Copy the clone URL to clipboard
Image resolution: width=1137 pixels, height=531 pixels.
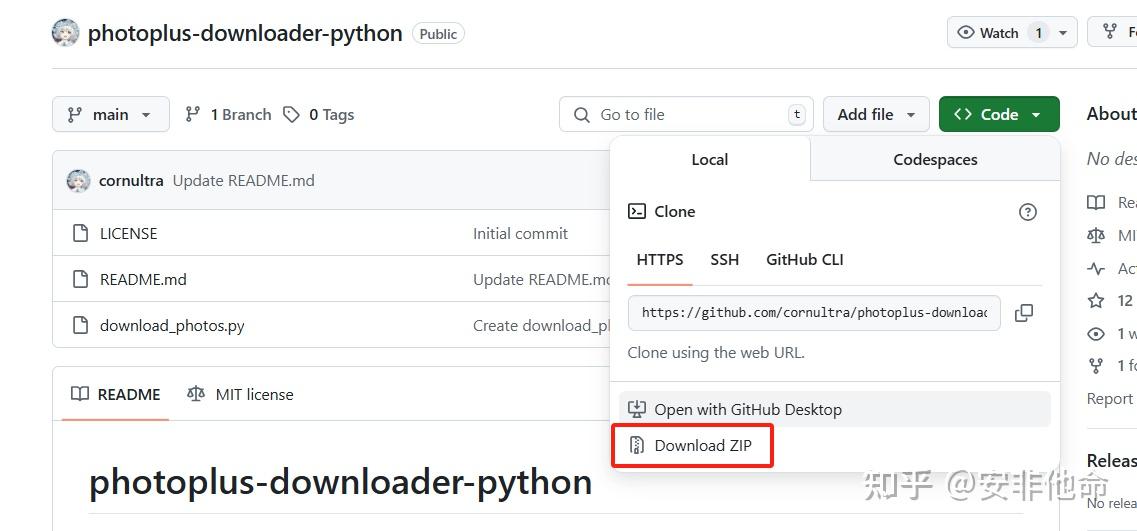point(1023,313)
